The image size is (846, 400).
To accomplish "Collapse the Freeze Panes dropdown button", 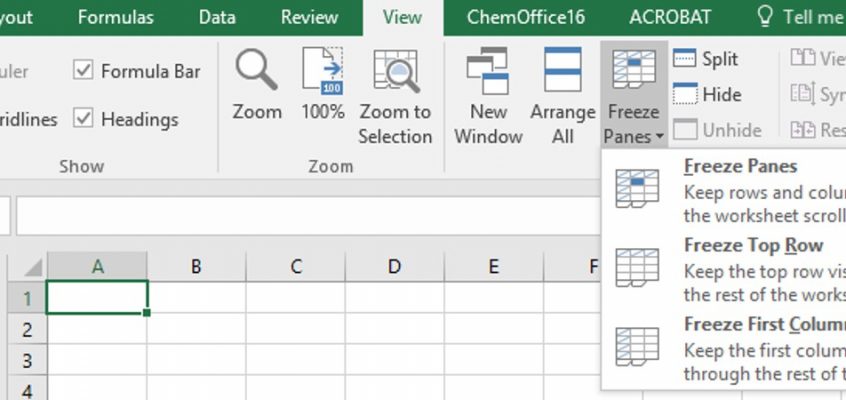I will pyautogui.click(x=634, y=94).
